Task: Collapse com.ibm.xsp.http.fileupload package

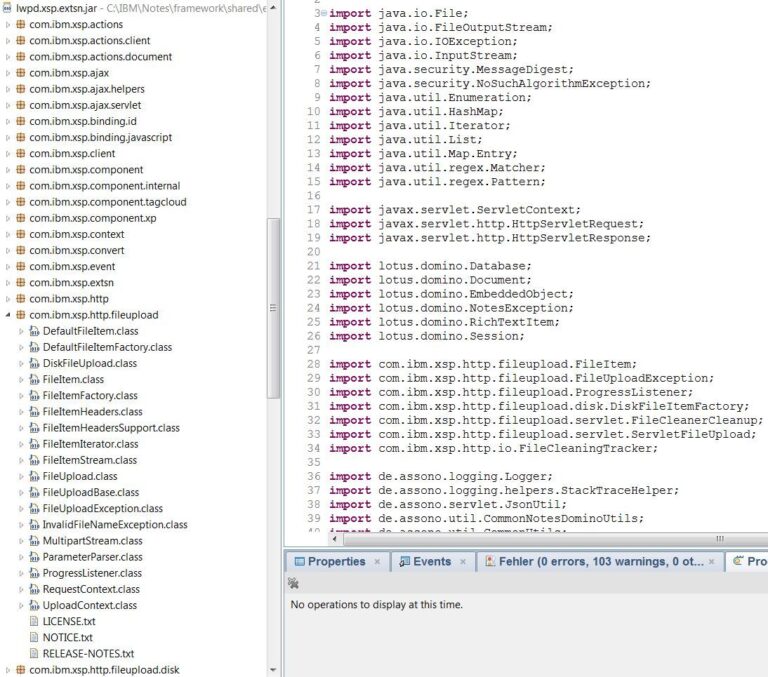Action: [x=7, y=315]
